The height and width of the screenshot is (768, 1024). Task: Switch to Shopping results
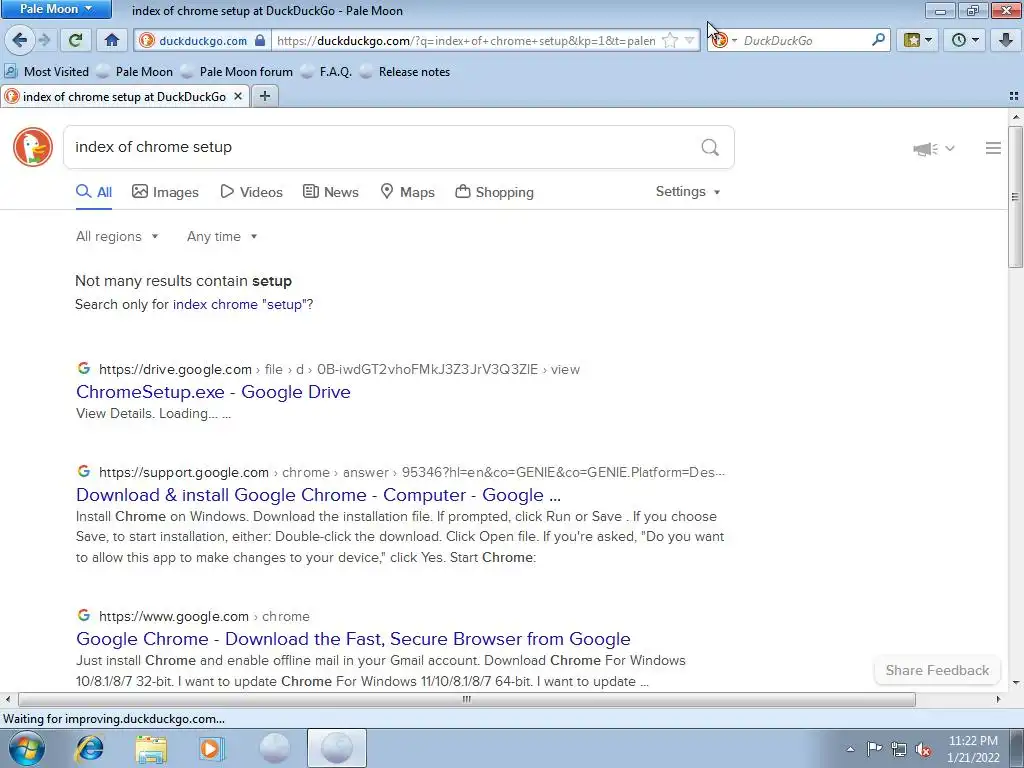[494, 192]
